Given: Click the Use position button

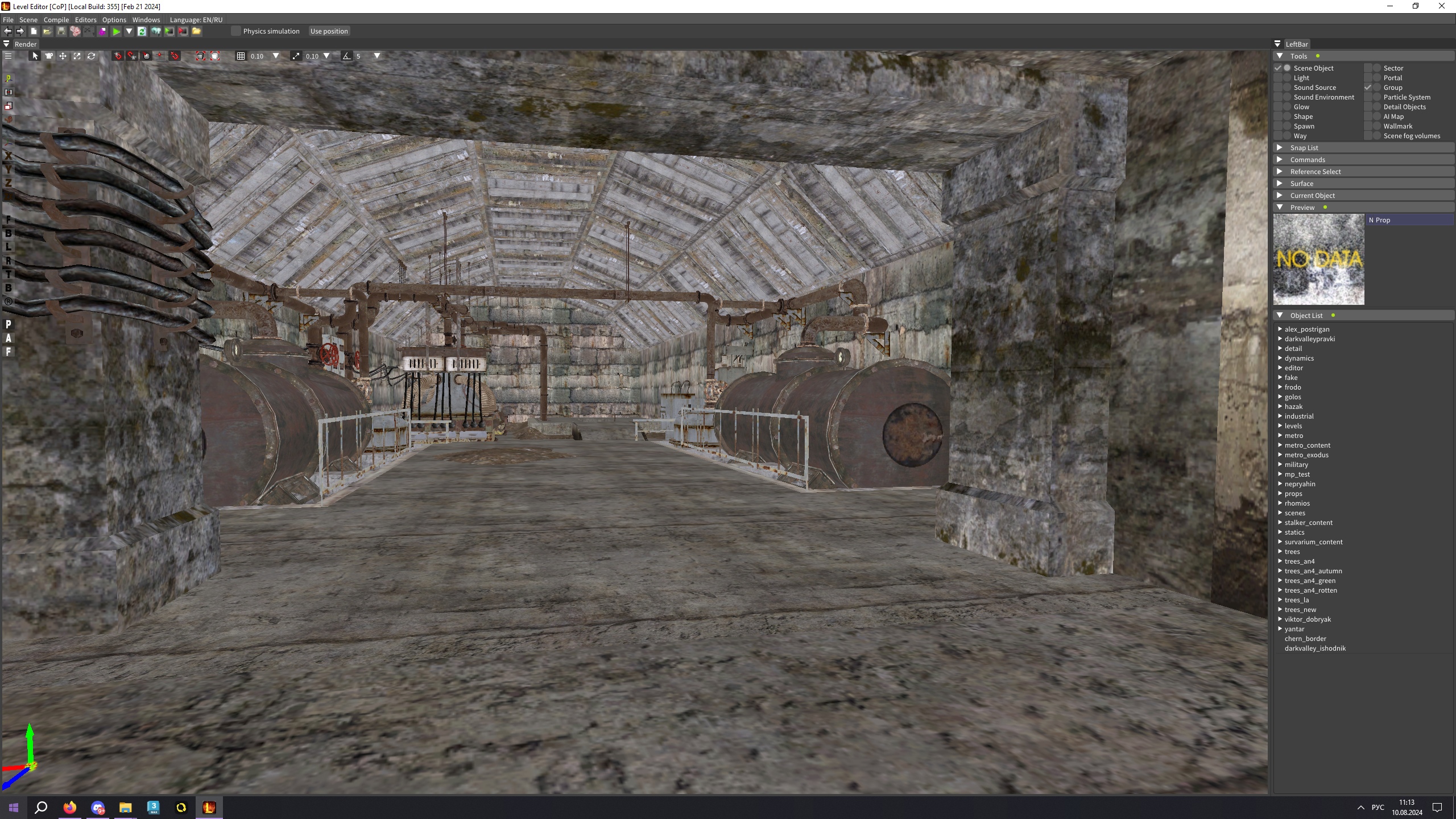Looking at the screenshot, I should click(x=329, y=31).
